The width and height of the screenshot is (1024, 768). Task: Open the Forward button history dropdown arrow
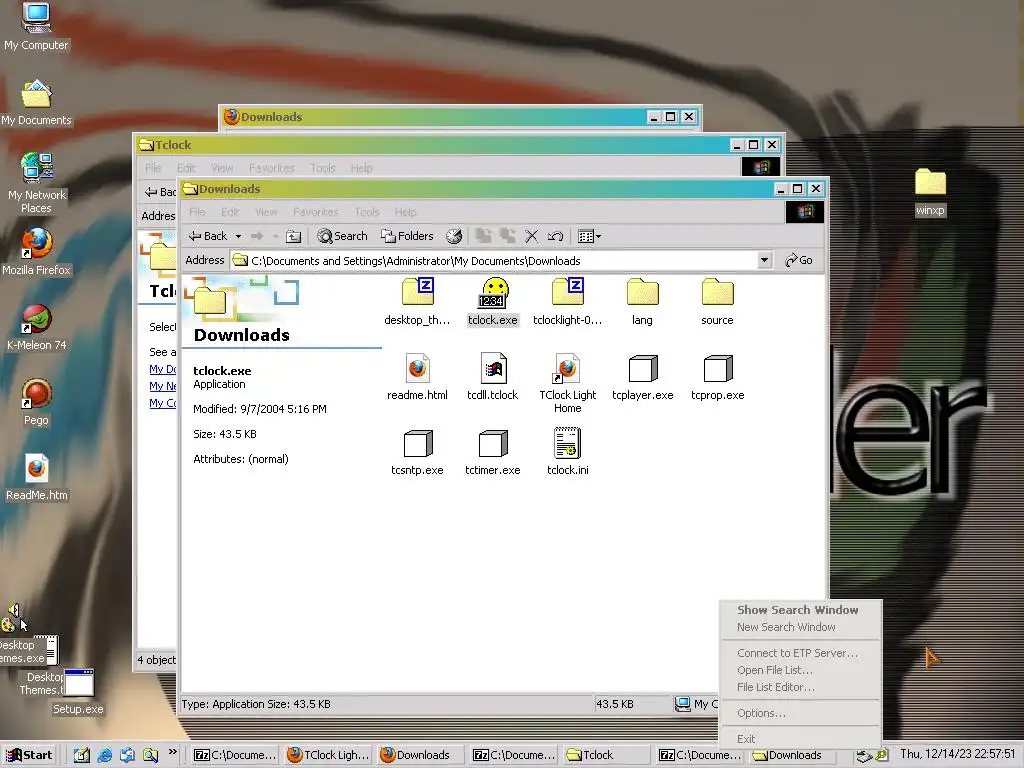click(276, 236)
